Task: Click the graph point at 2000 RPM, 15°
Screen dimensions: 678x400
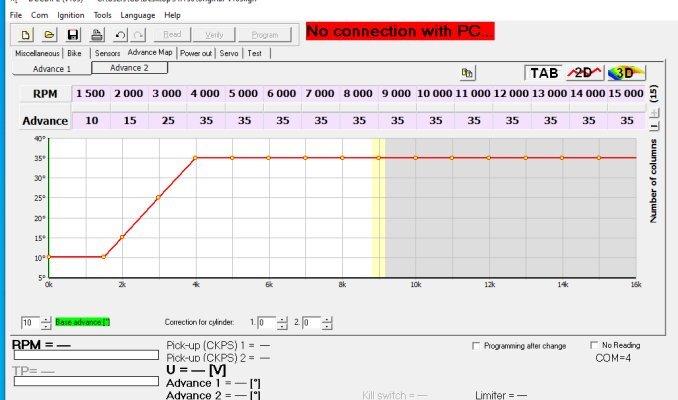Action: pos(122,237)
